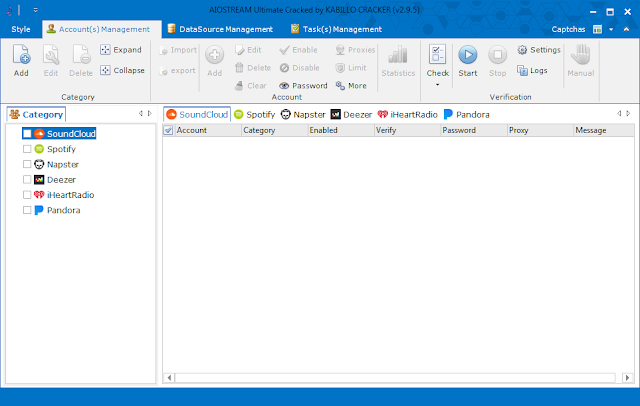Tick the Spotify category checkbox
The image size is (640, 406).
tap(27, 149)
